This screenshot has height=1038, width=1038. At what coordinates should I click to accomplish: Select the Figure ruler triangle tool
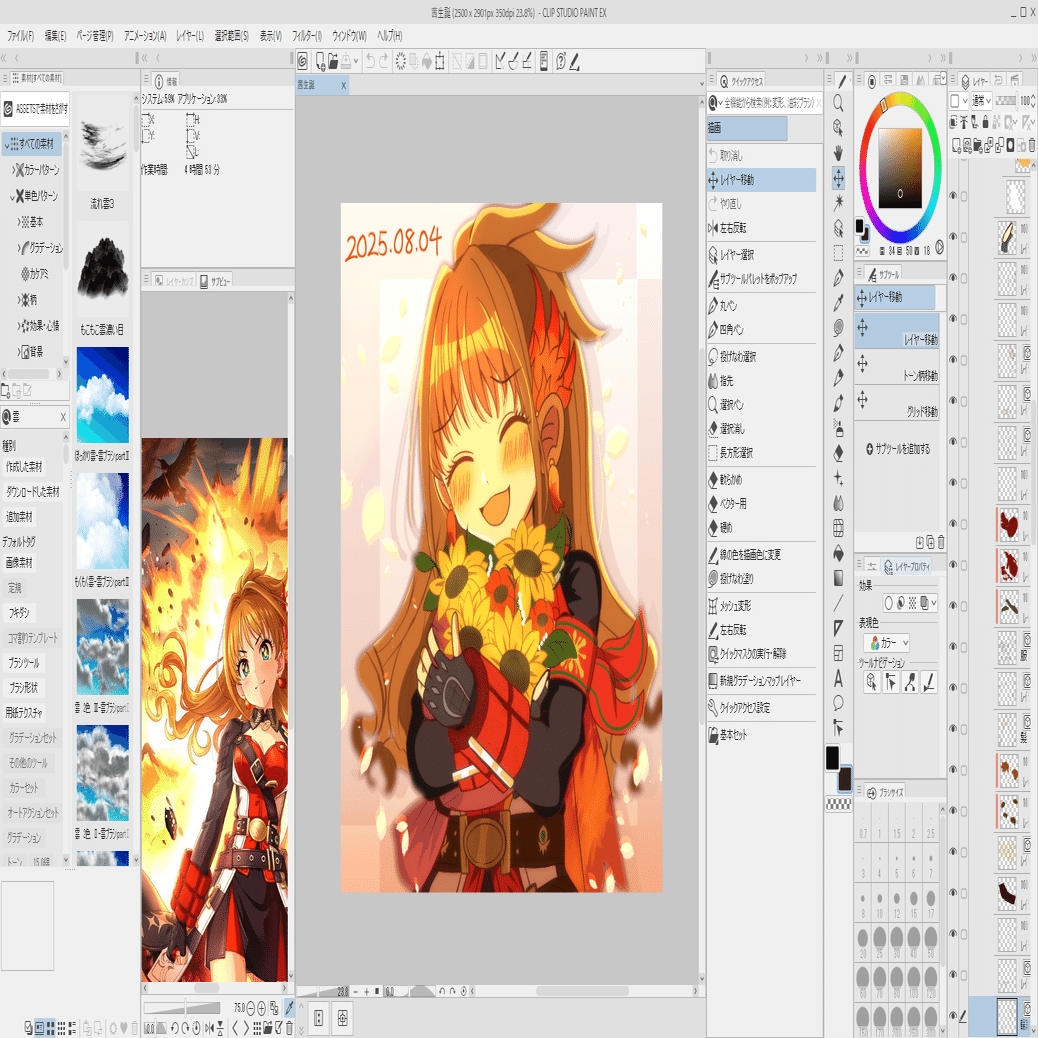(838, 628)
